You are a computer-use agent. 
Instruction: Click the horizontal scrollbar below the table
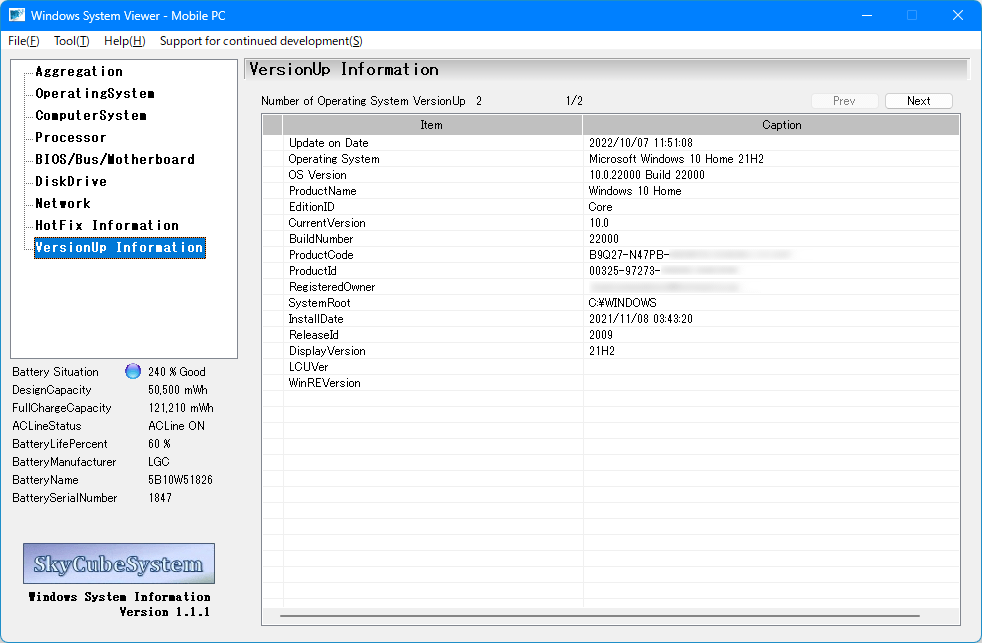[x=600, y=615]
